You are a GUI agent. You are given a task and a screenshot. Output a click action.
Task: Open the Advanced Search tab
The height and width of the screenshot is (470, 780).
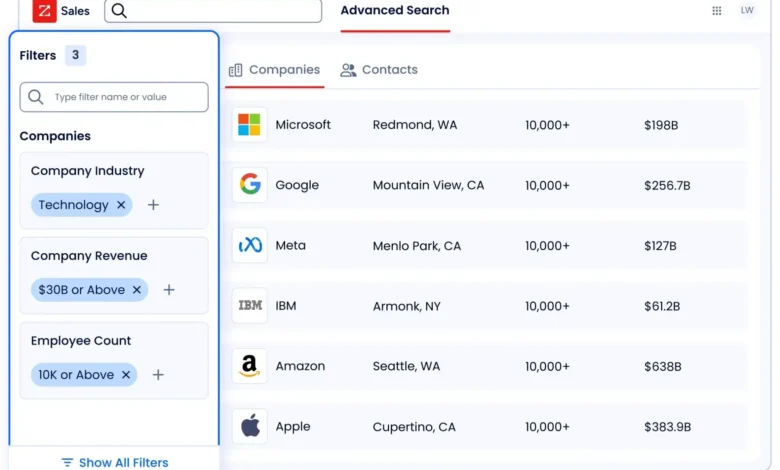(395, 11)
